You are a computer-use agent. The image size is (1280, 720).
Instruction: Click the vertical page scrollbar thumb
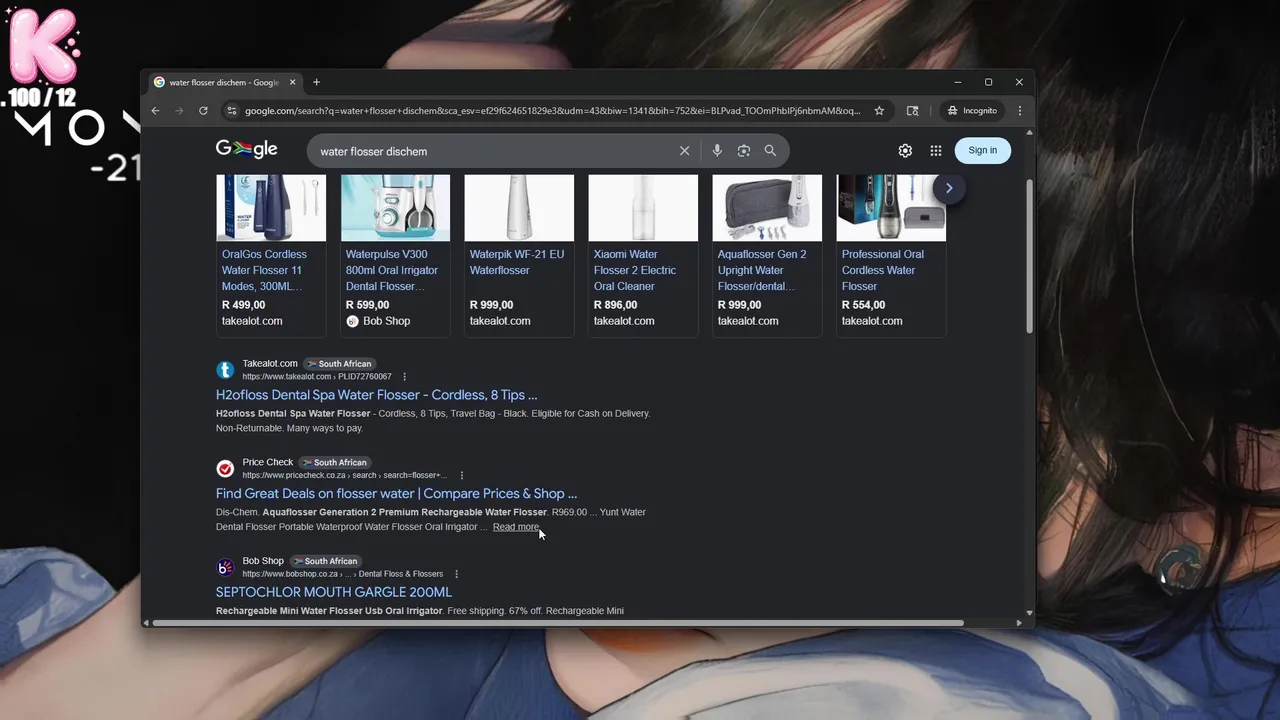pos(1029,256)
